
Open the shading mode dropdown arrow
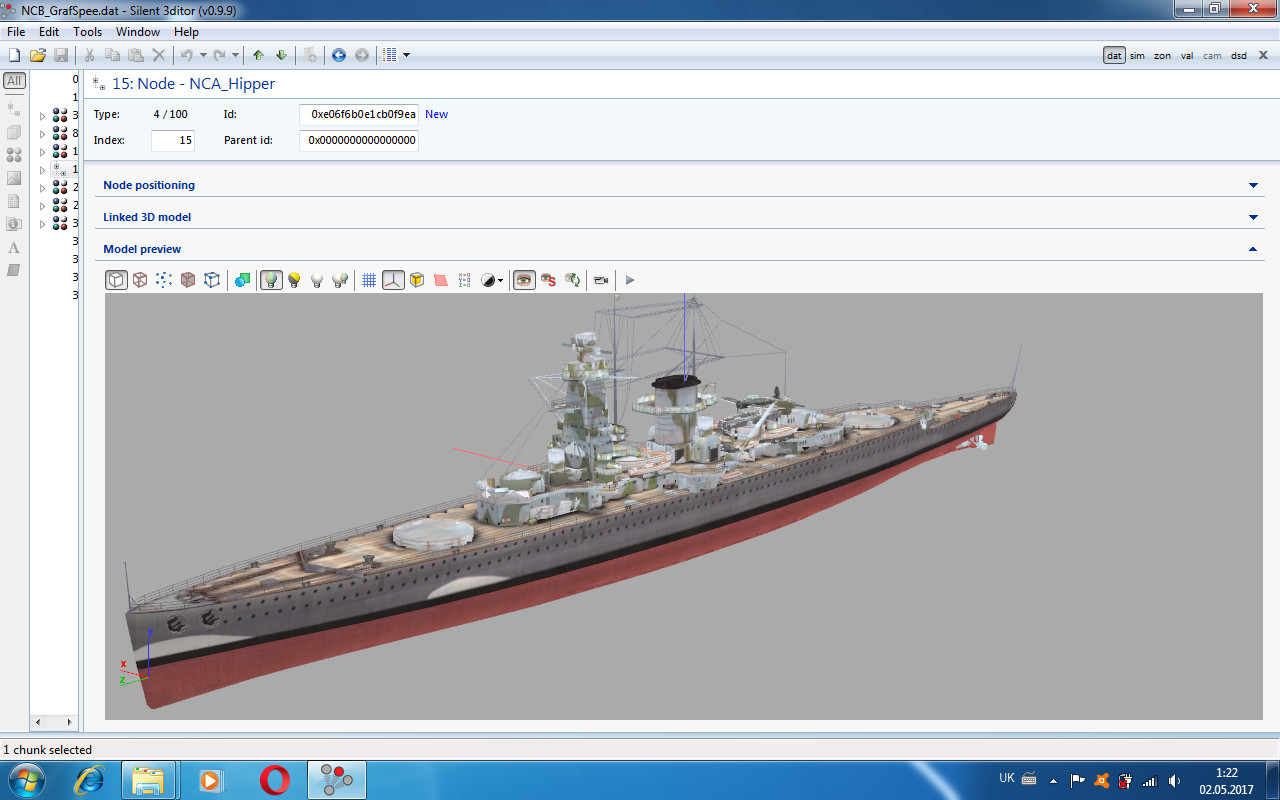[x=500, y=281]
